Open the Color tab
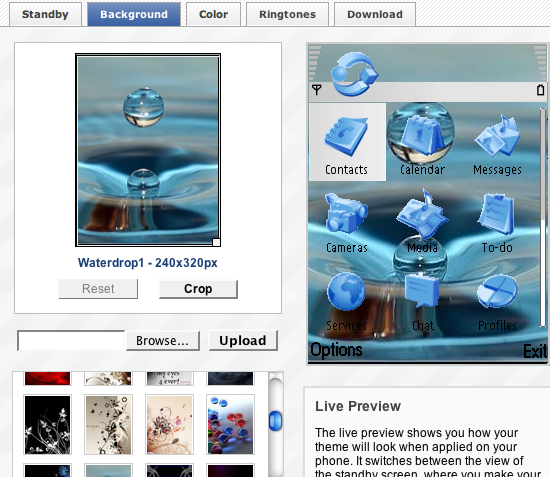This screenshot has height=477, width=550. coord(213,14)
